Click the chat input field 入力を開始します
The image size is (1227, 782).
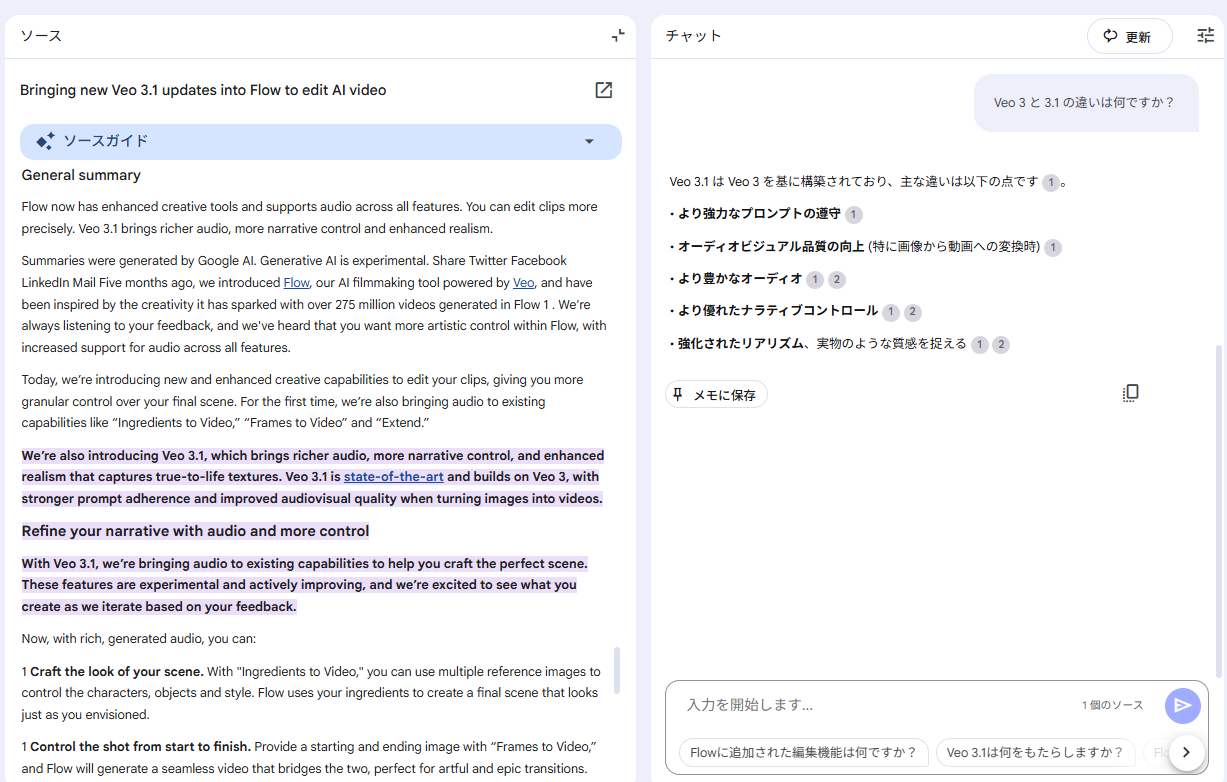point(870,705)
